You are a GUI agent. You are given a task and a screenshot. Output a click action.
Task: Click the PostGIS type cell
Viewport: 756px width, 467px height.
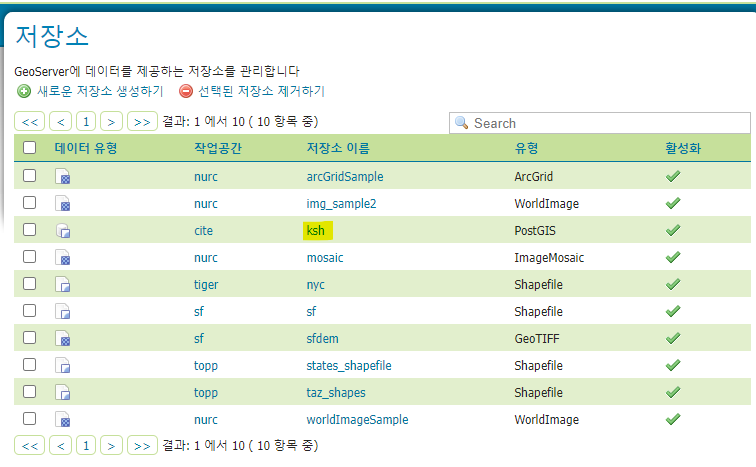(x=535, y=231)
